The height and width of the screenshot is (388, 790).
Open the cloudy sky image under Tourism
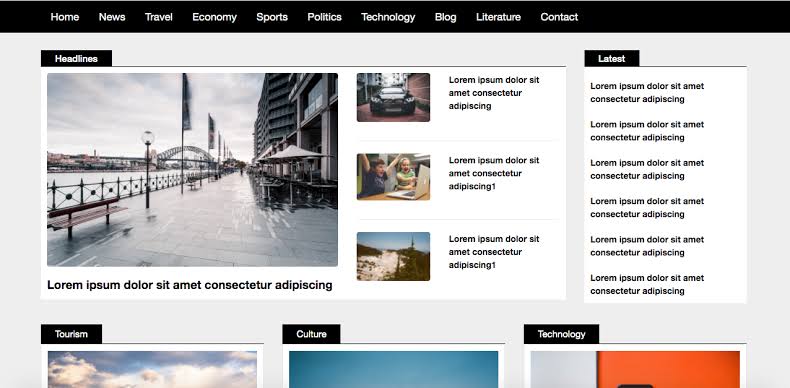pyautogui.click(x=152, y=369)
